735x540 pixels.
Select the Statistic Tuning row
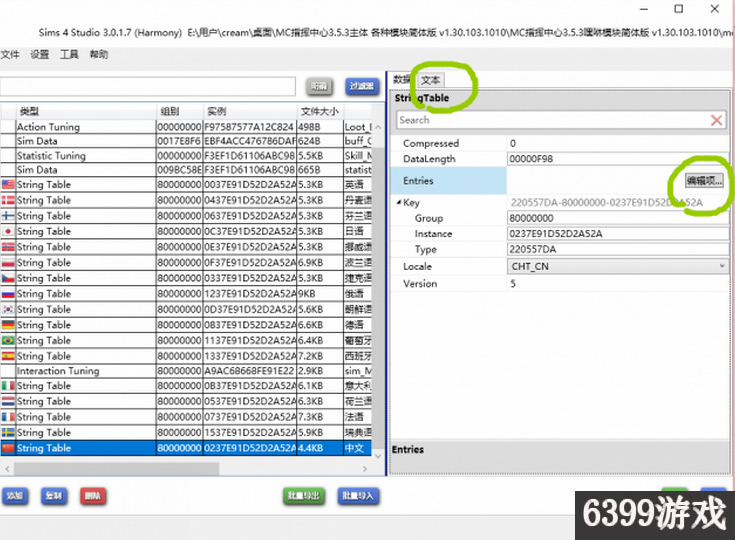click(x=186, y=156)
